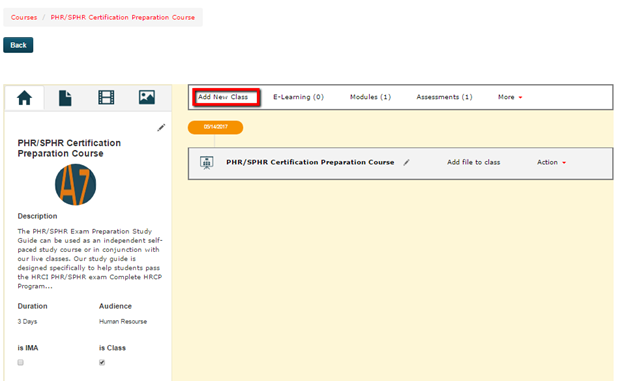The height and width of the screenshot is (381, 624).
Task: Click Add file to class
Action: point(474,162)
